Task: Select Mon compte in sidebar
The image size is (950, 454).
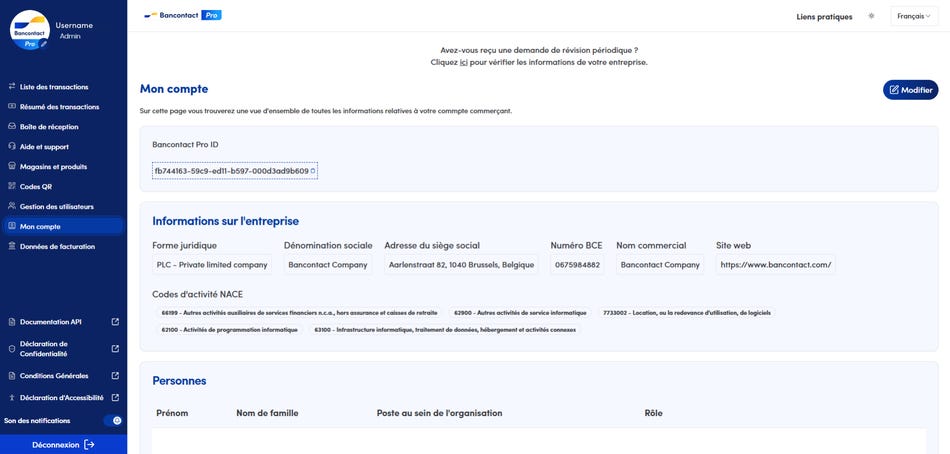Action: [x=63, y=227]
